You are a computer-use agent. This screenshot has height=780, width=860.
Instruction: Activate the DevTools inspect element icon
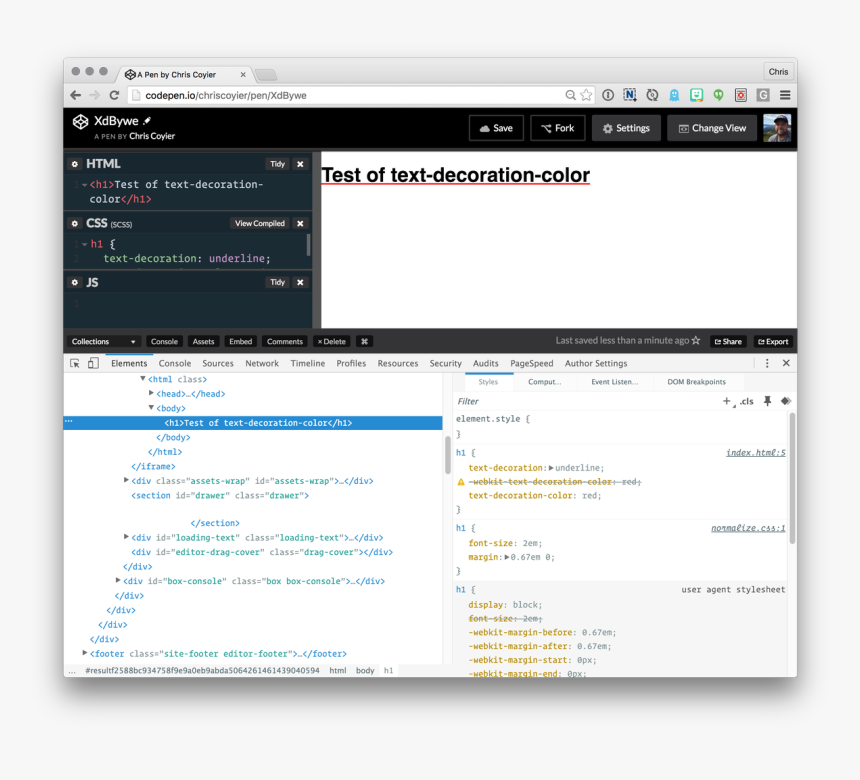(x=75, y=363)
